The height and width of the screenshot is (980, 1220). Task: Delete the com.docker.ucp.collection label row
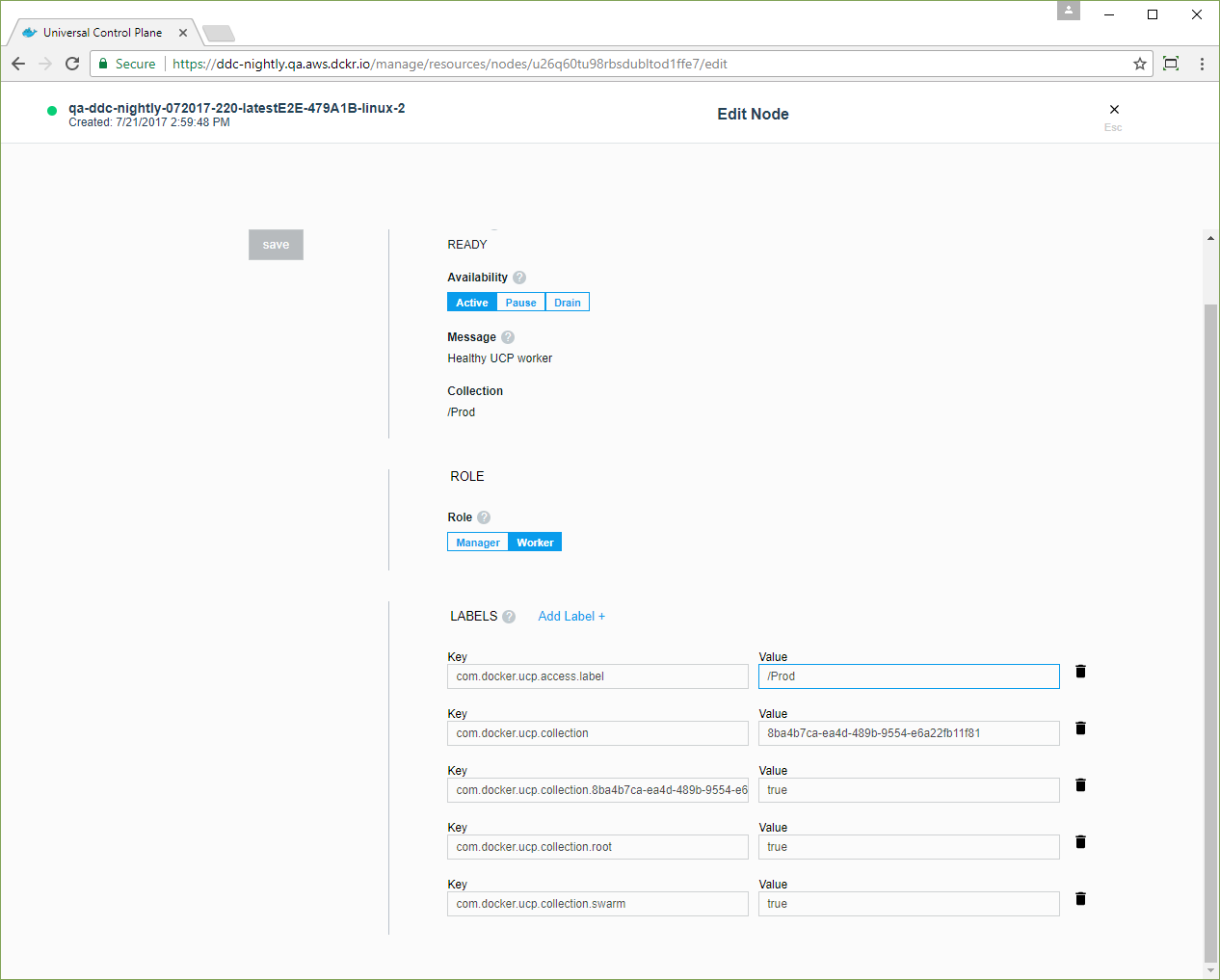click(1080, 728)
